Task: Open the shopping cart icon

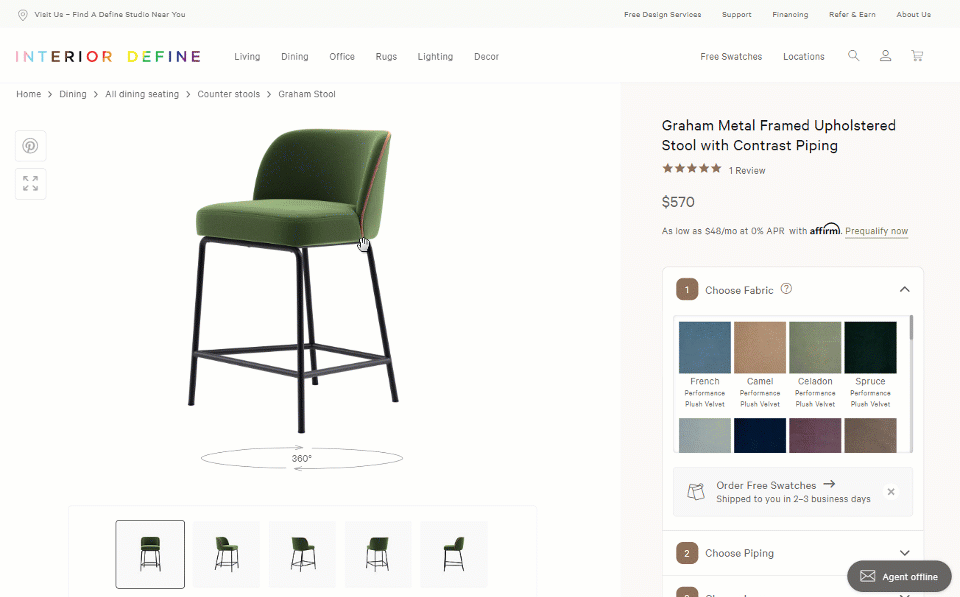Action: click(917, 56)
